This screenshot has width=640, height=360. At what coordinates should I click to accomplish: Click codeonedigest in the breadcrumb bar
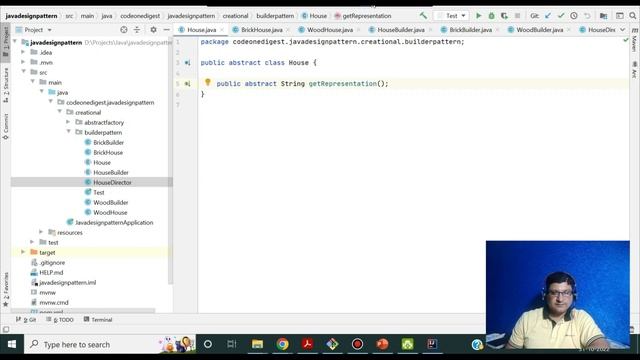140,16
